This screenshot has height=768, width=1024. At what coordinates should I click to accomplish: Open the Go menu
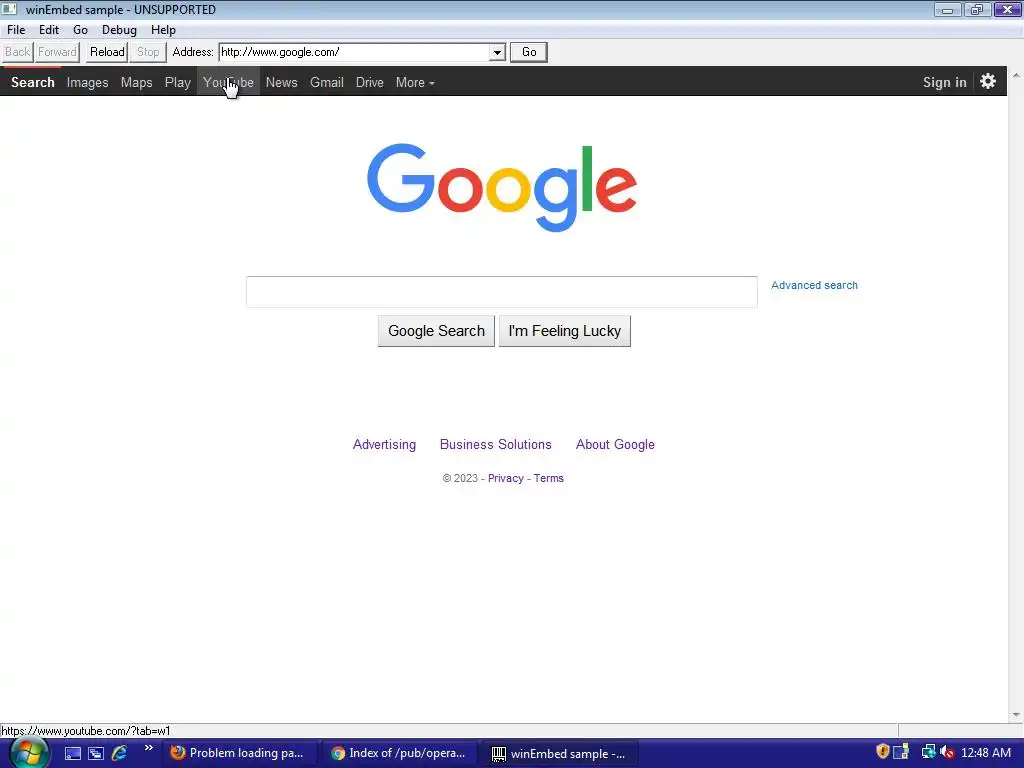pos(80,30)
